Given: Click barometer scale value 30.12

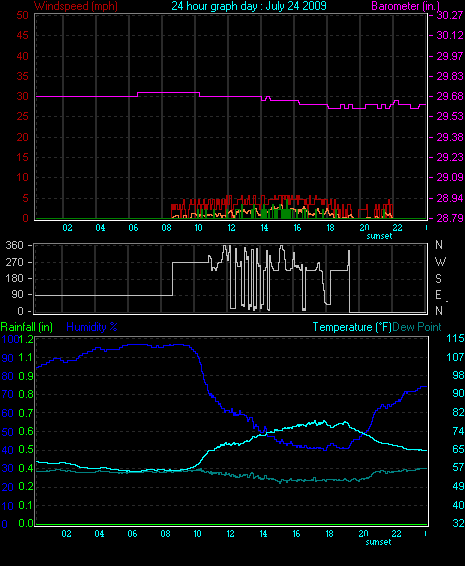Looking at the screenshot, I should click(x=450, y=35).
